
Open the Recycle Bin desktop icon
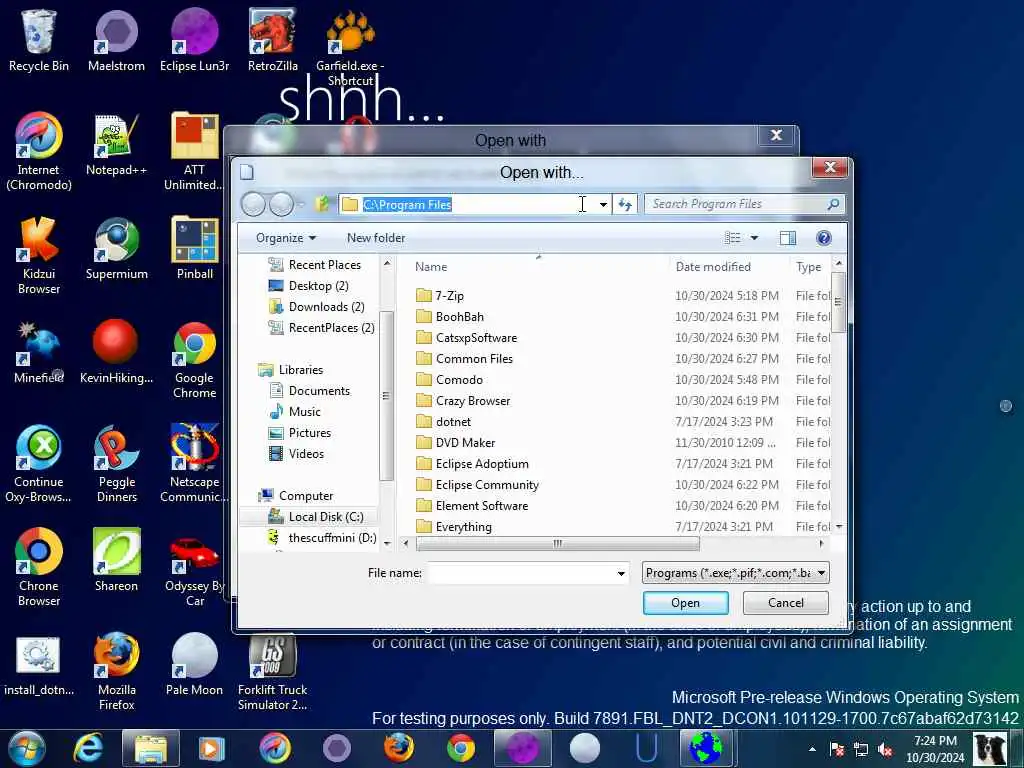pyautogui.click(x=39, y=41)
